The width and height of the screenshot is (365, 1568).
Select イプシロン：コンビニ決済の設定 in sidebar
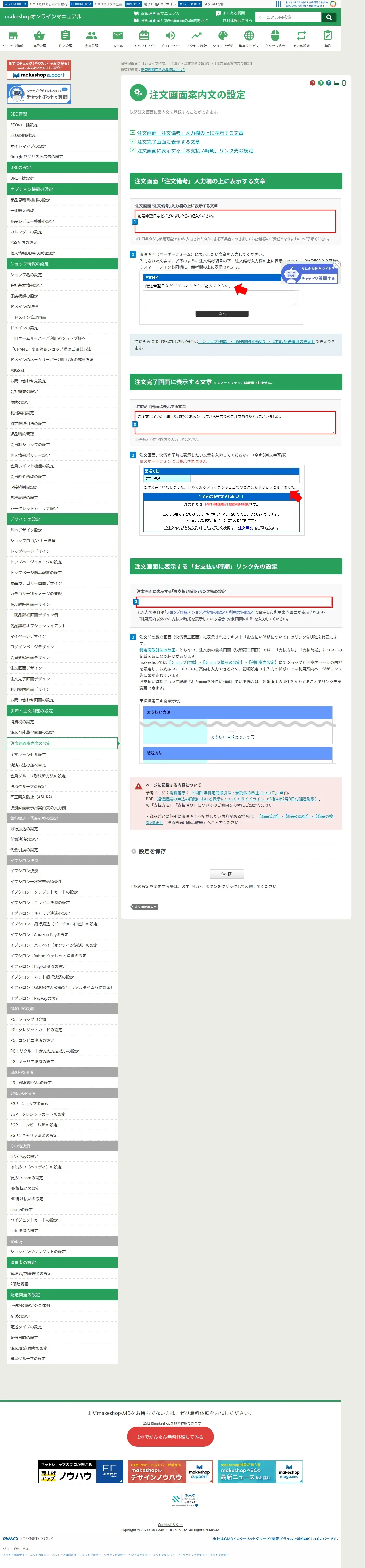tap(62, 903)
